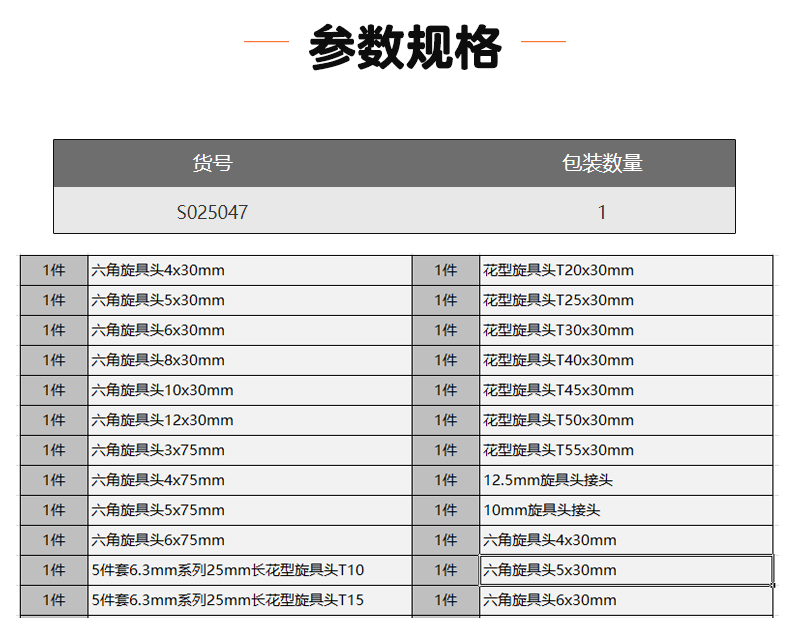This screenshot has height=618, width=790.
Task: Click 1件 quantity beside 花型旋具头T20x30mm
Action: tap(446, 270)
